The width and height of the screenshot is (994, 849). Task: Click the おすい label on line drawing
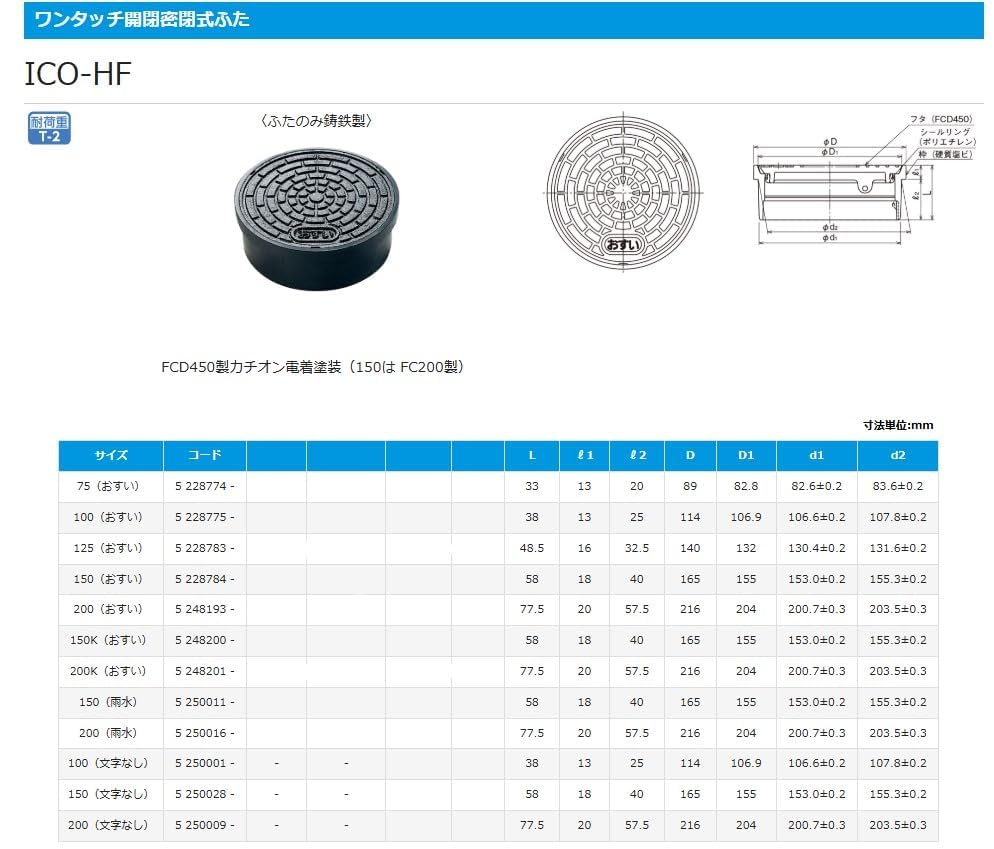coord(623,245)
